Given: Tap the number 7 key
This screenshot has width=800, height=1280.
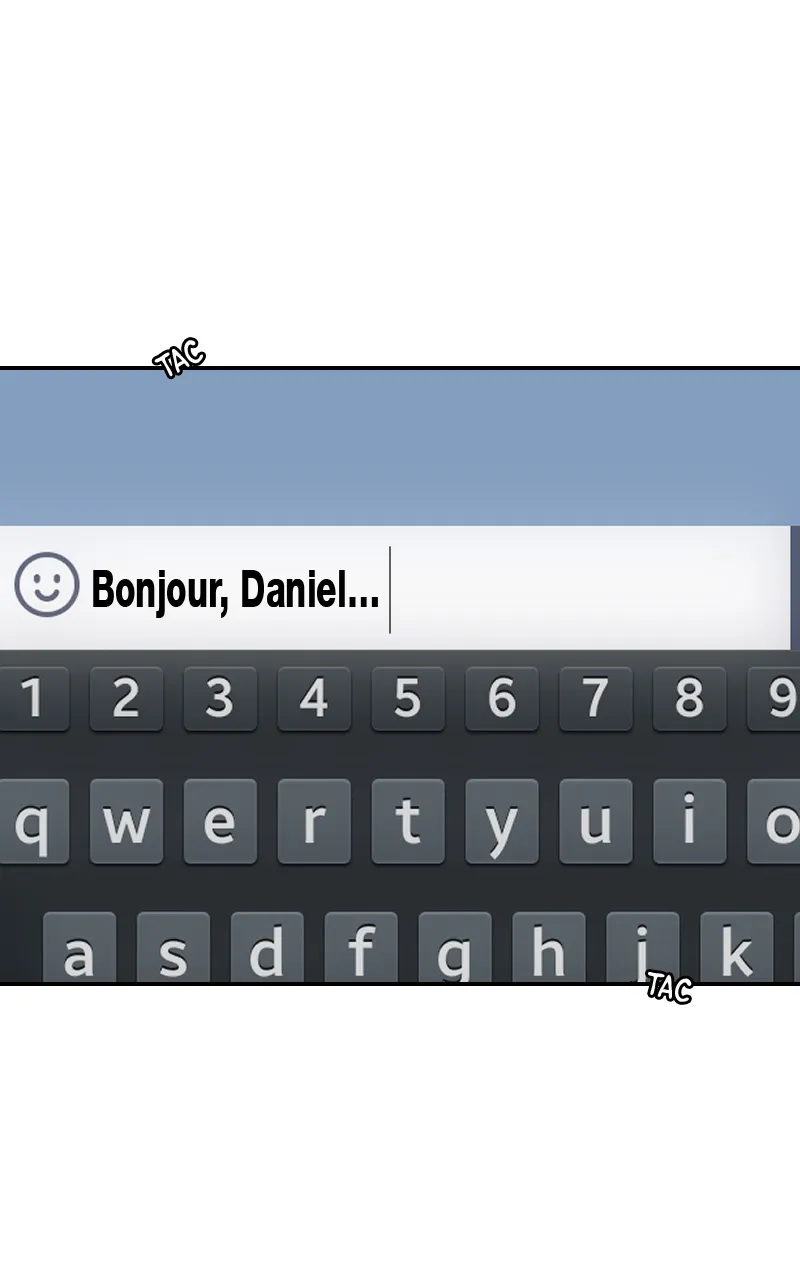Looking at the screenshot, I should pos(596,698).
